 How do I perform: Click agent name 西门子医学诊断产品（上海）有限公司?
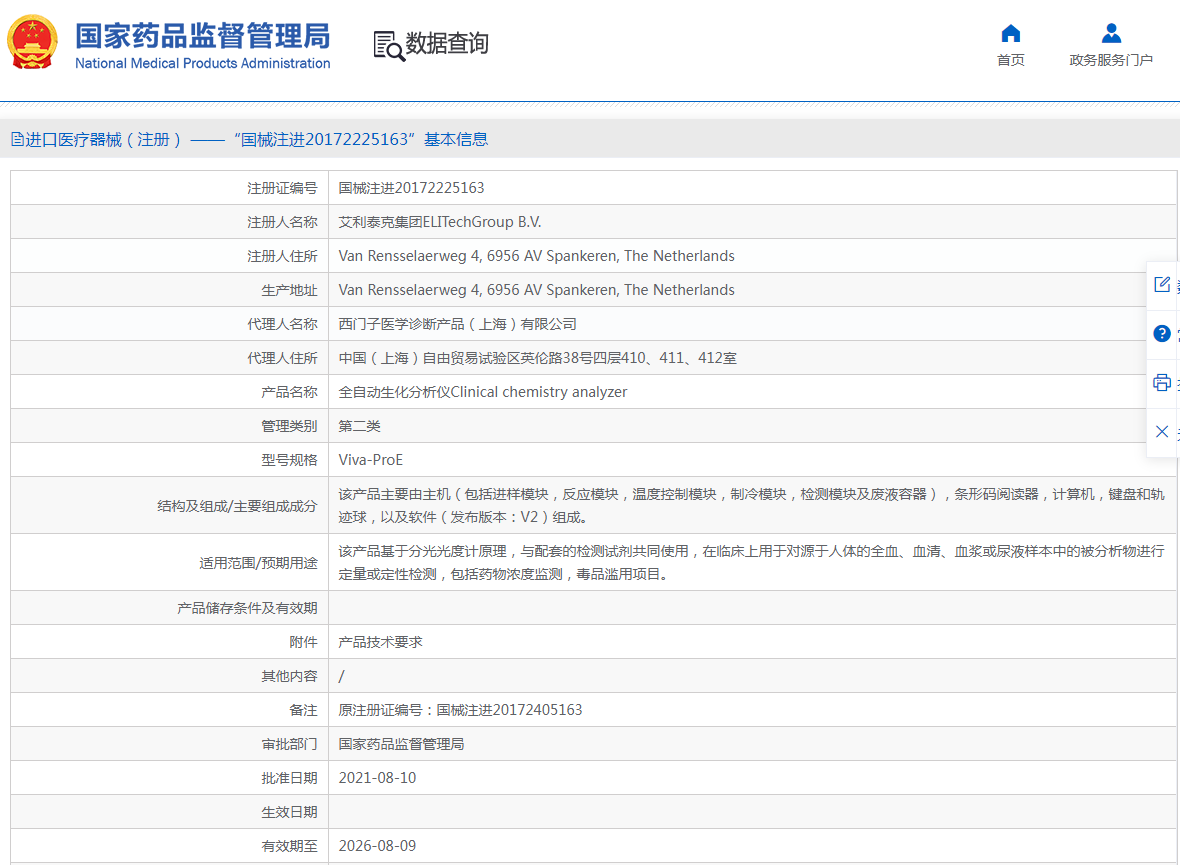click(458, 324)
